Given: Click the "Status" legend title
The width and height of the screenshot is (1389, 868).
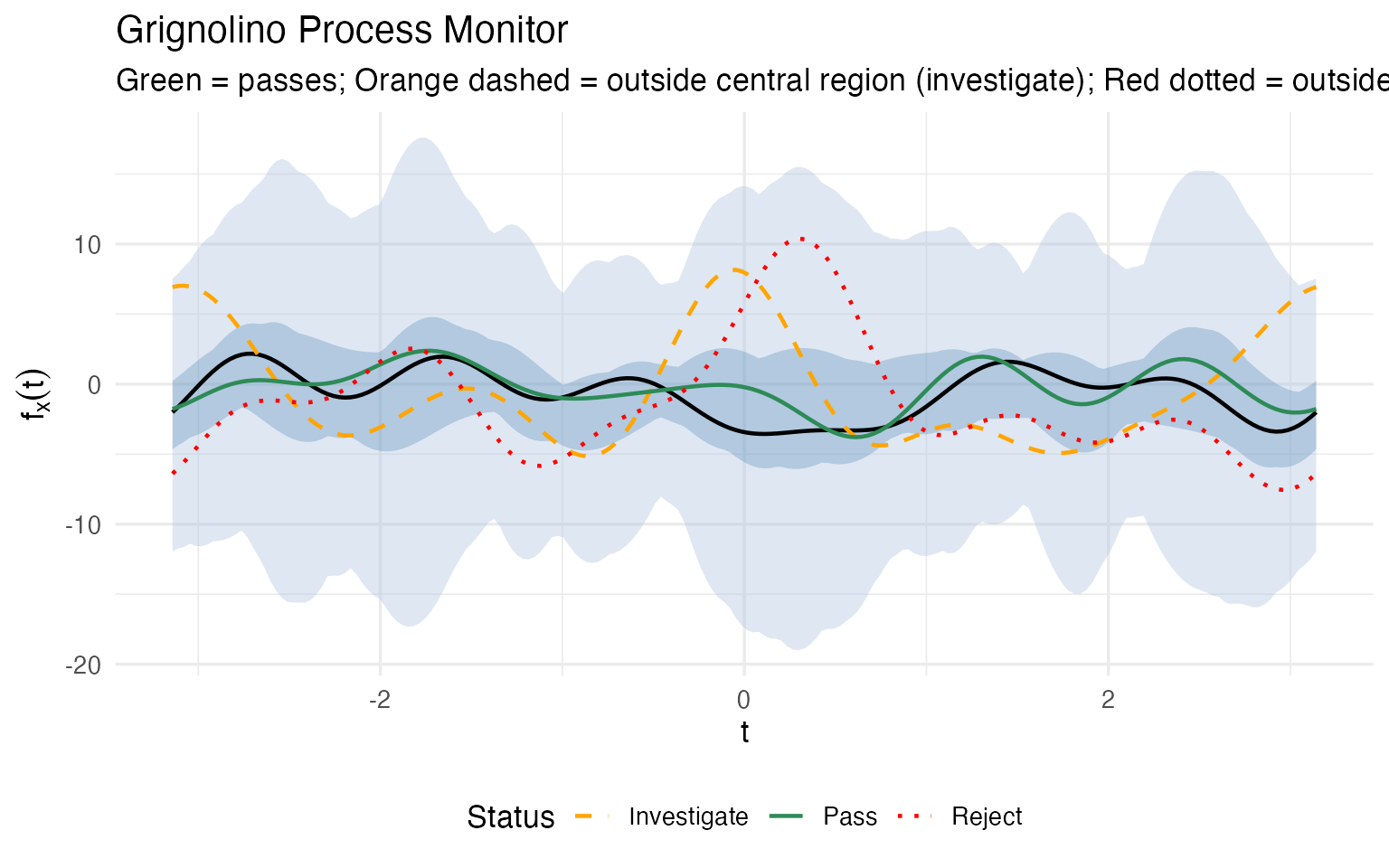Looking at the screenshot, I should click(x=510, y=816).
